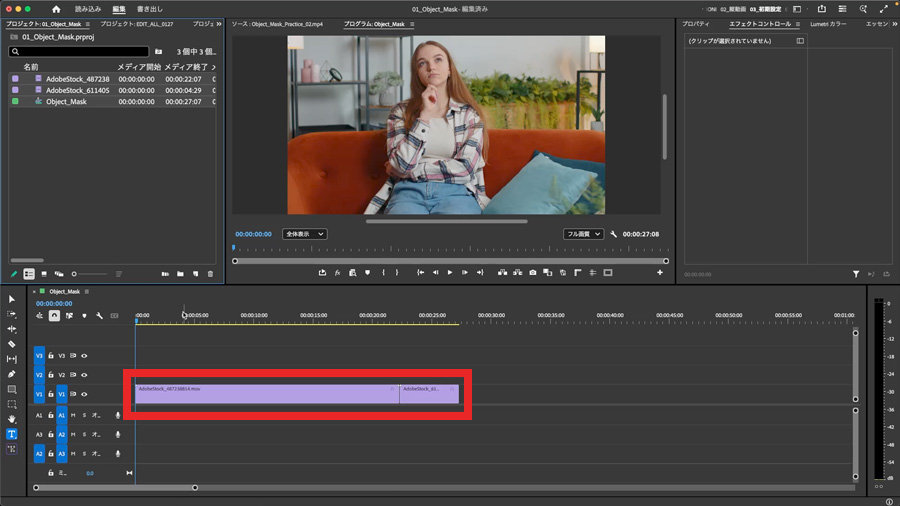
Task: Click the Mark Out button
Action: [397, 273]
